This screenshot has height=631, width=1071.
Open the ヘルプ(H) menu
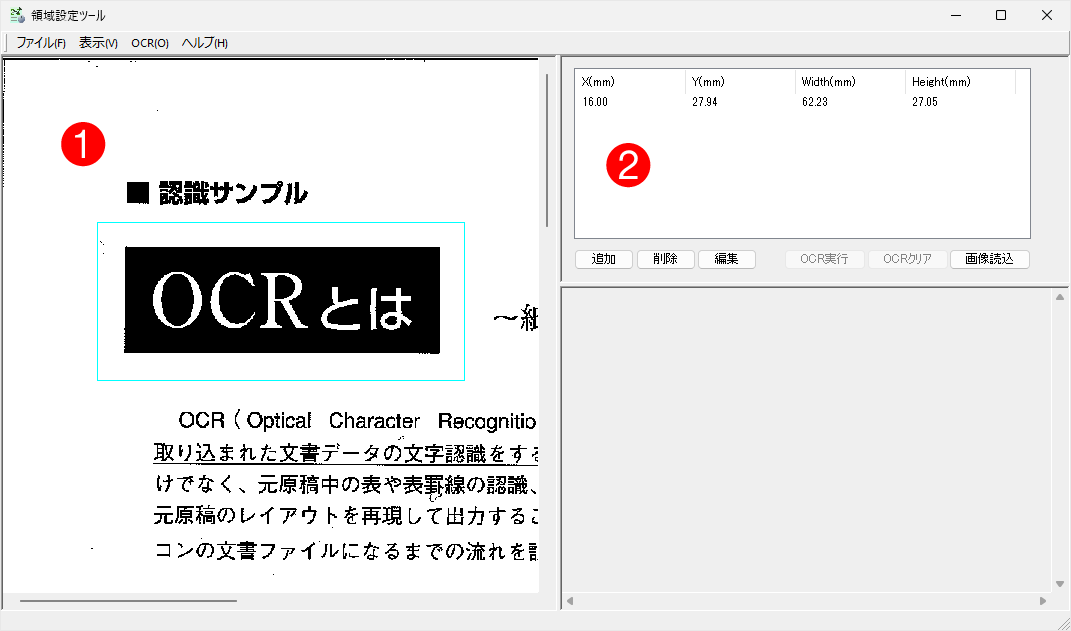point(203,43)
